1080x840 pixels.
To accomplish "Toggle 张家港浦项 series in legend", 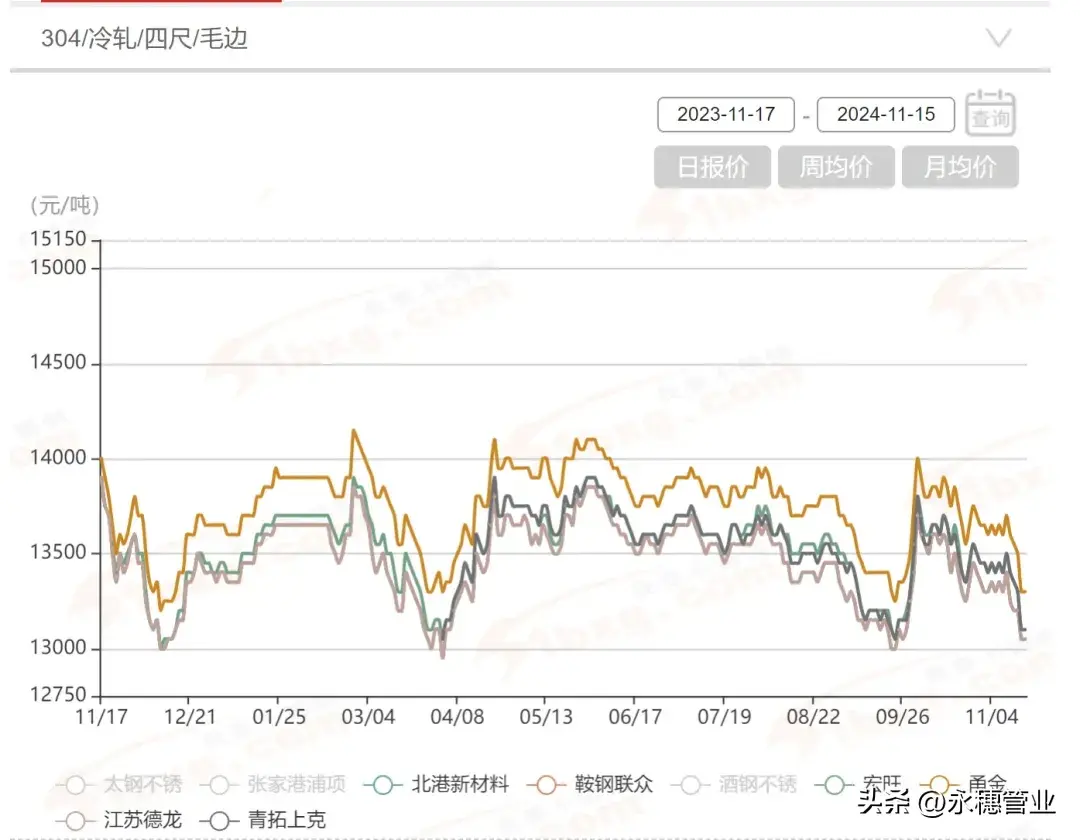I will pos(219,784).
